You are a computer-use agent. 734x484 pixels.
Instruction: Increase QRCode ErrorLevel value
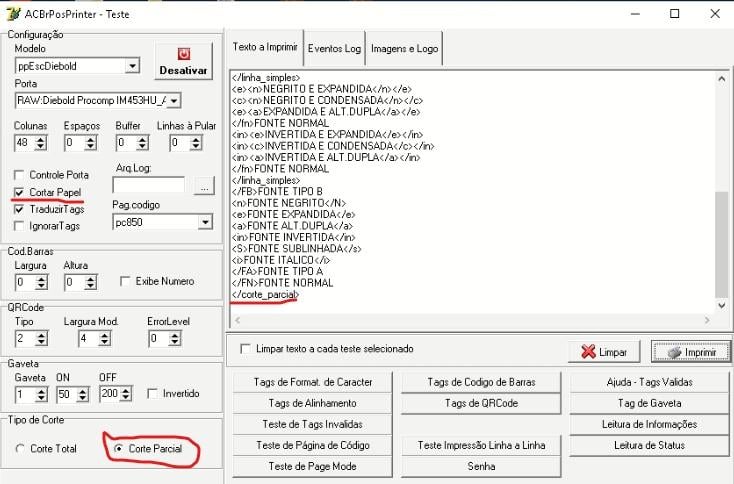(x=175, y=335)
